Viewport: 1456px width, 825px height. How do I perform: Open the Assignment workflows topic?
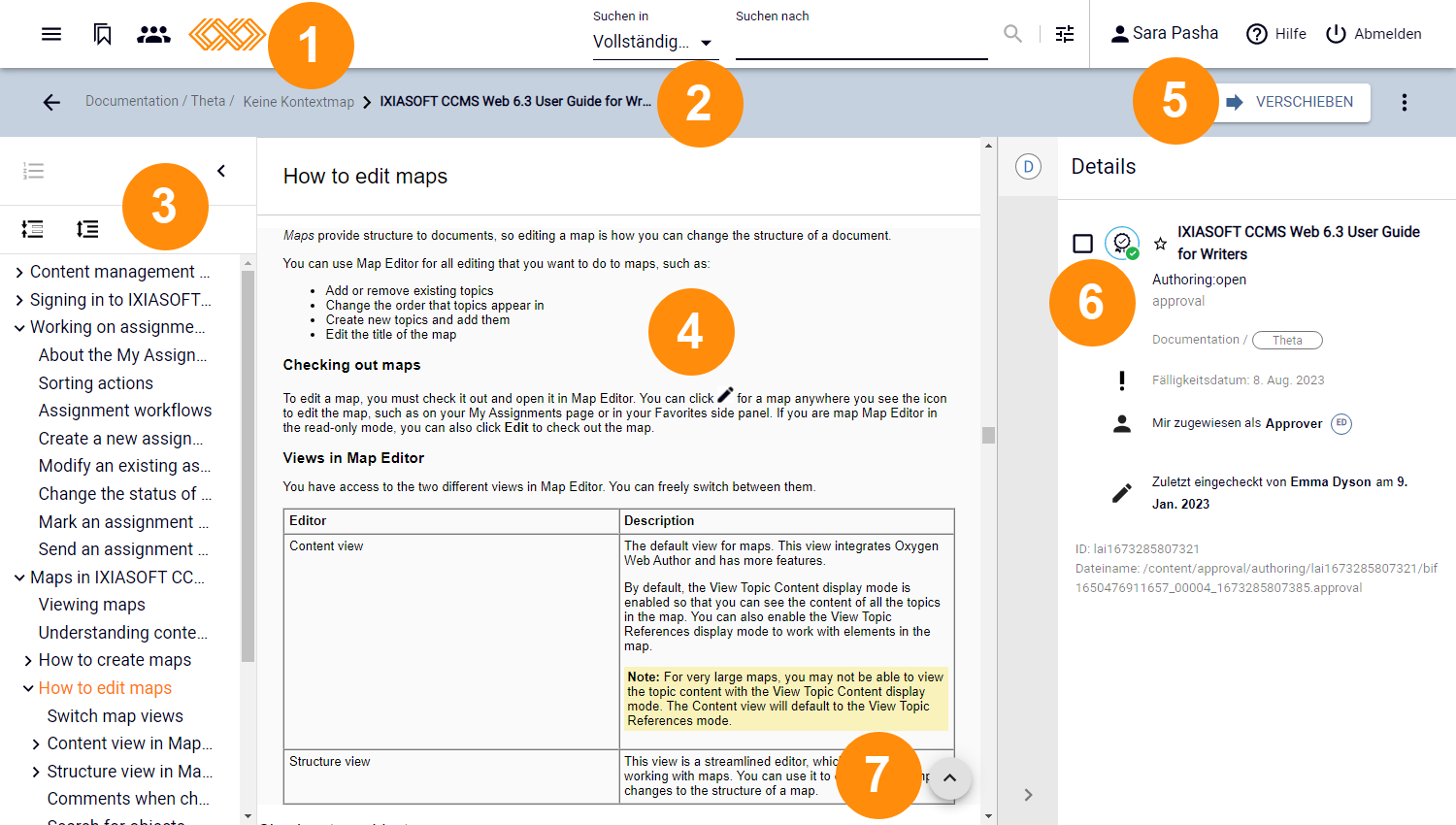[125, 411]
